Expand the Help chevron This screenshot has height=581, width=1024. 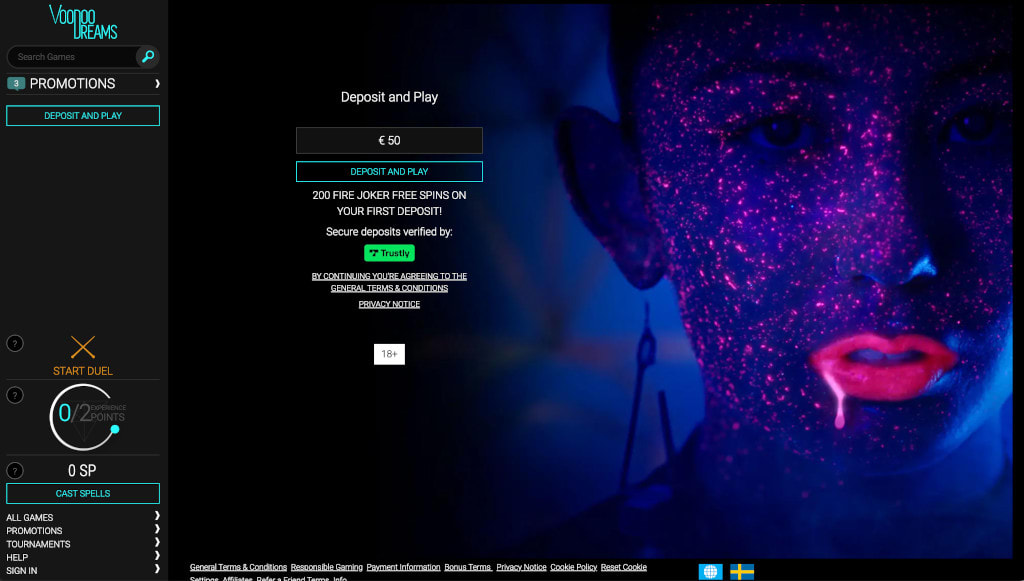157,556
